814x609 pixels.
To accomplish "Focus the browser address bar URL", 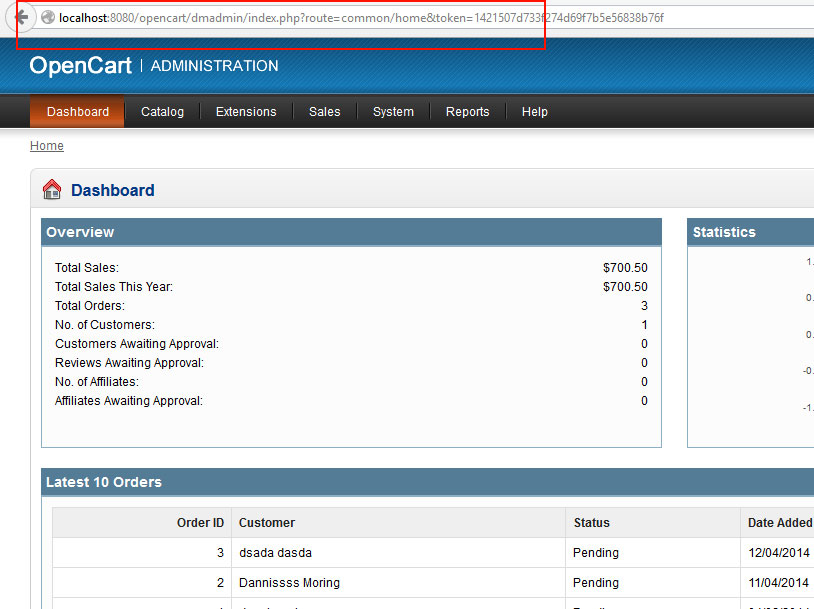I will (x=361, y=18).
